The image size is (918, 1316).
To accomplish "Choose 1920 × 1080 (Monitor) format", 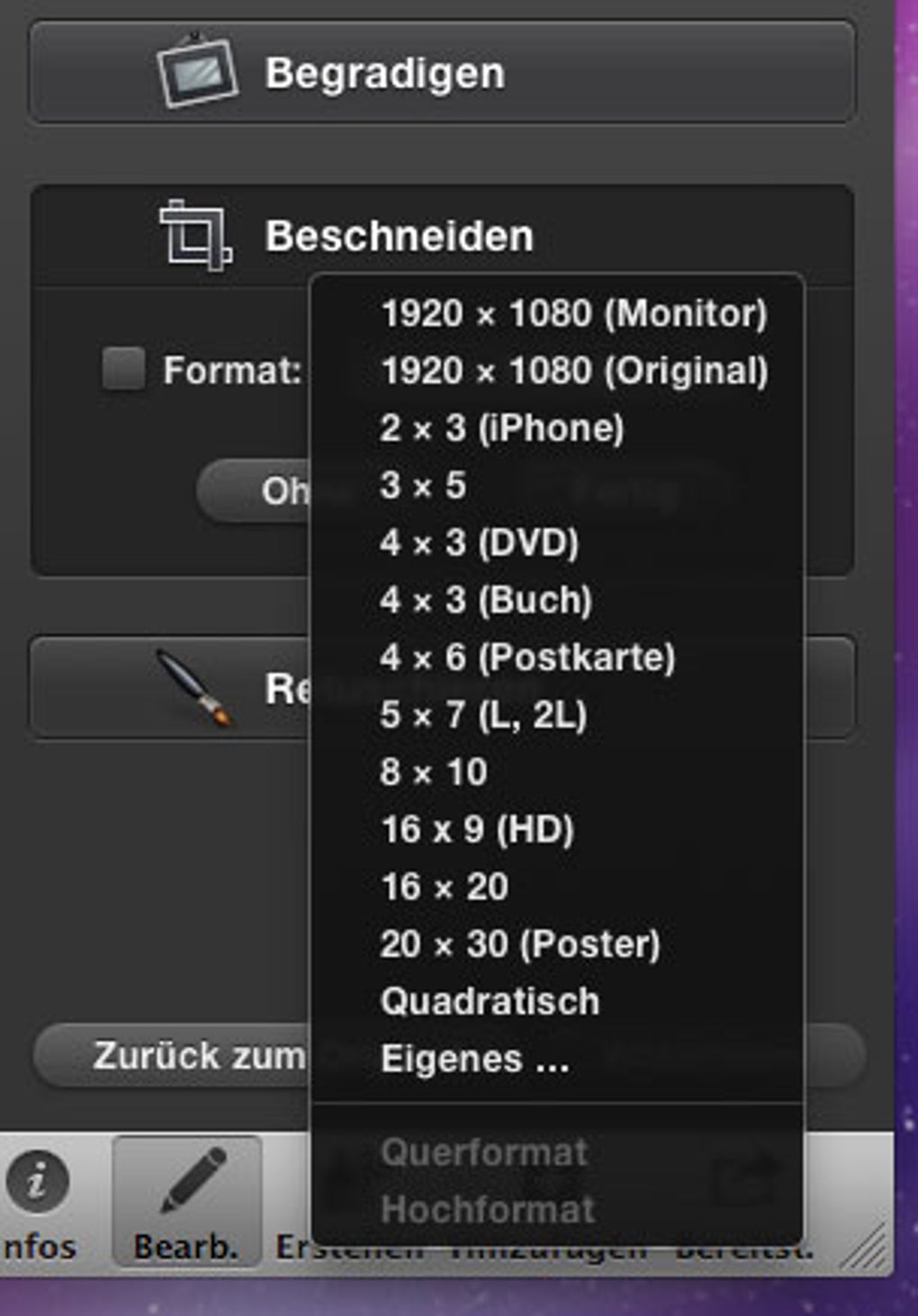I will pos(573,314).
